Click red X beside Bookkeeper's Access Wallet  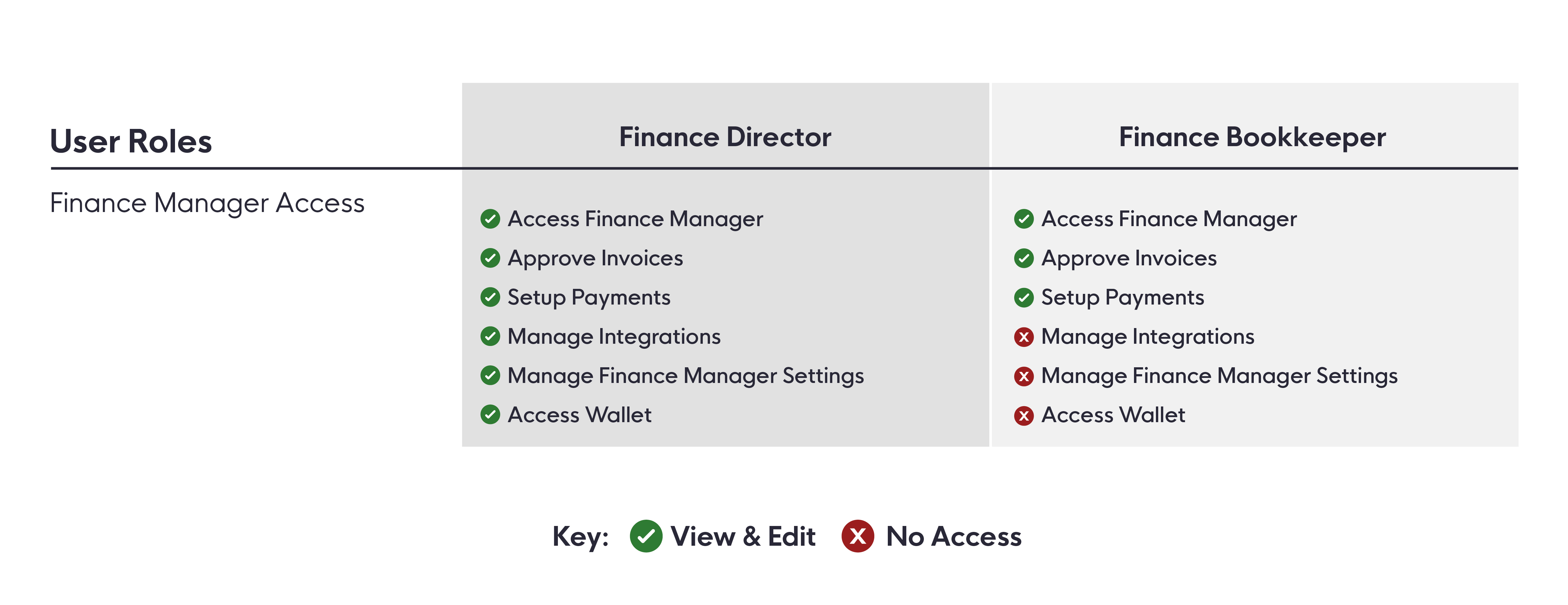point(1024,416)
